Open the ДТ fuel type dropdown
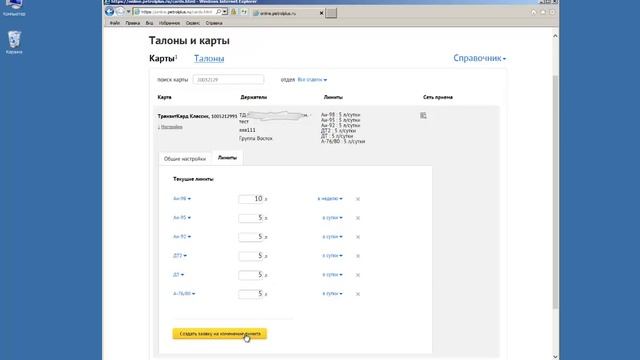This screenshot has width=640, height=360. [x=178, y=275]
